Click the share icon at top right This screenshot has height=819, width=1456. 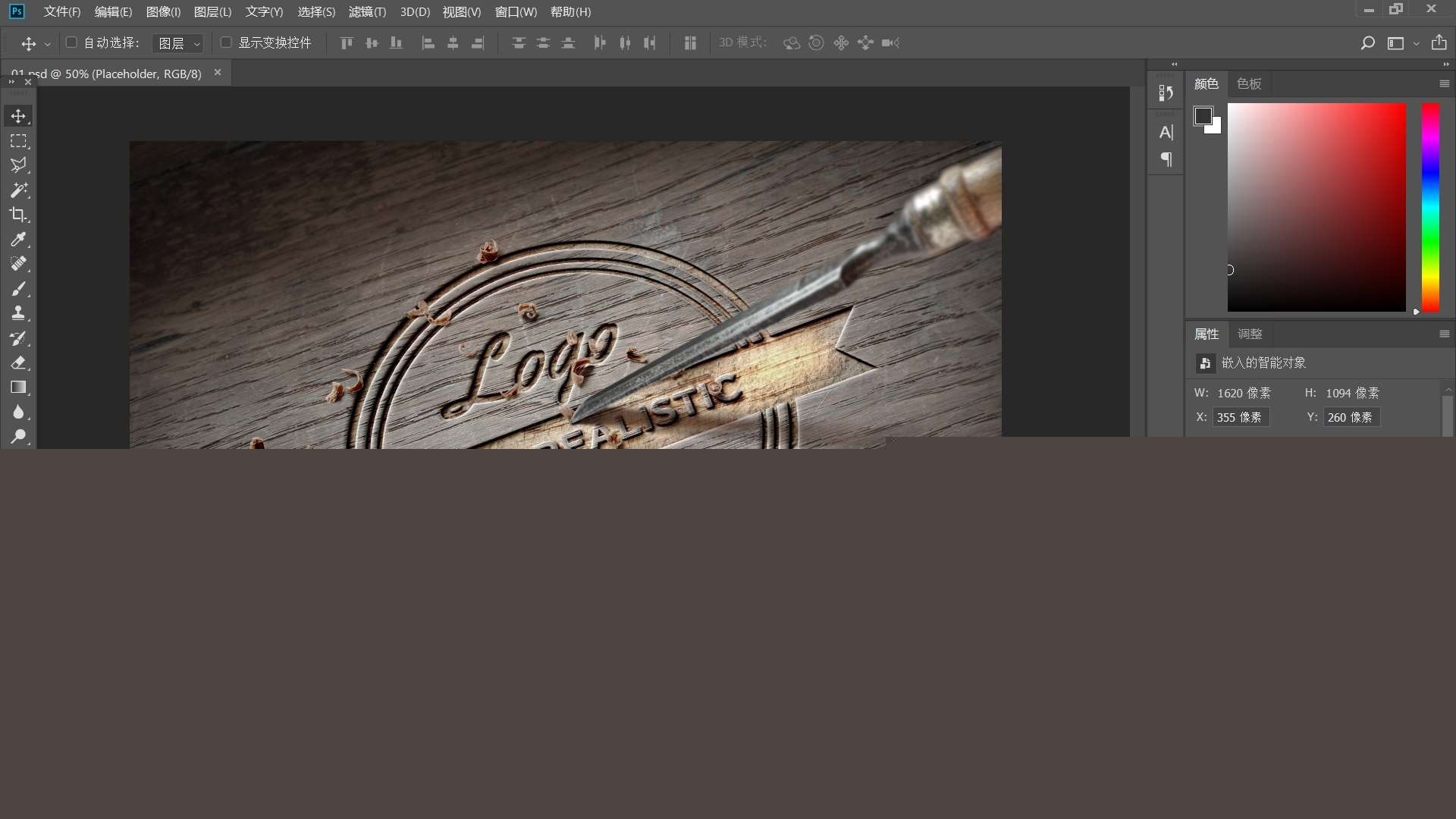[1439, 43]
